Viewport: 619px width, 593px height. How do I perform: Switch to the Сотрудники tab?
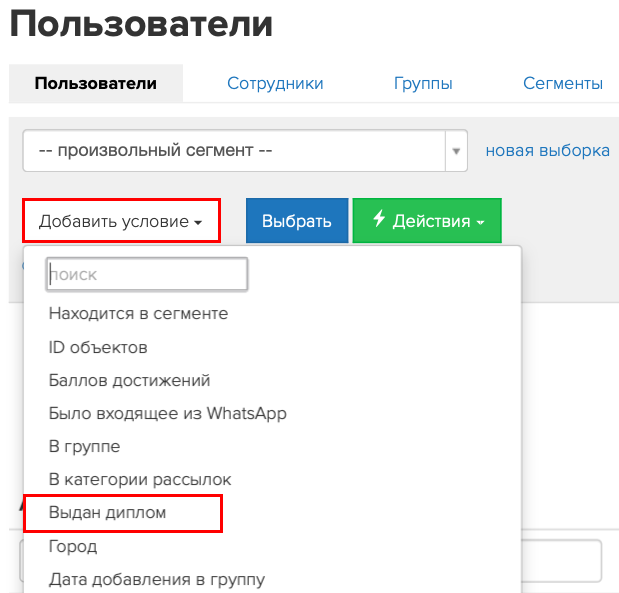(x=275, y=83)
